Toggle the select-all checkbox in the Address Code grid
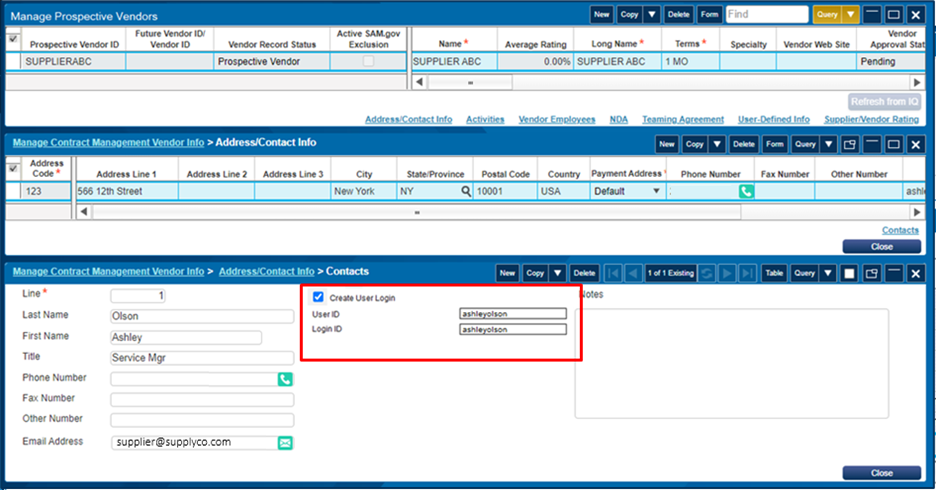Image resolution: width=936 pixels, height=490 pixels. click(x=13, y=168)
